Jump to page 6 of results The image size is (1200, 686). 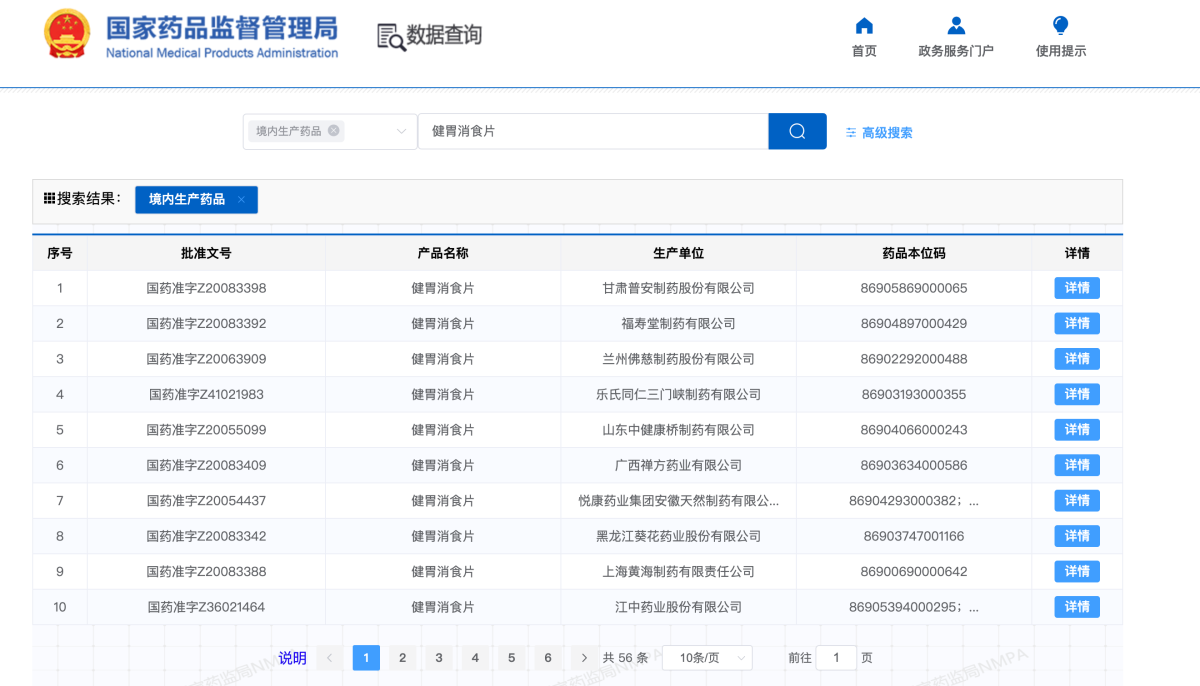pyautogui.click(x=548, y=658)
